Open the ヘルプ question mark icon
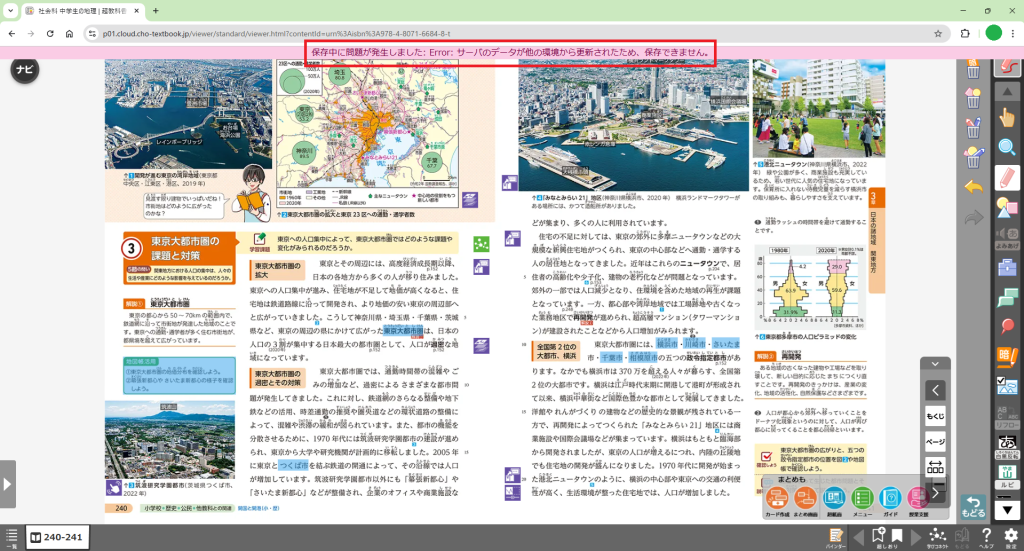This screenshot has height=551, width=1024. coord(986,537)
